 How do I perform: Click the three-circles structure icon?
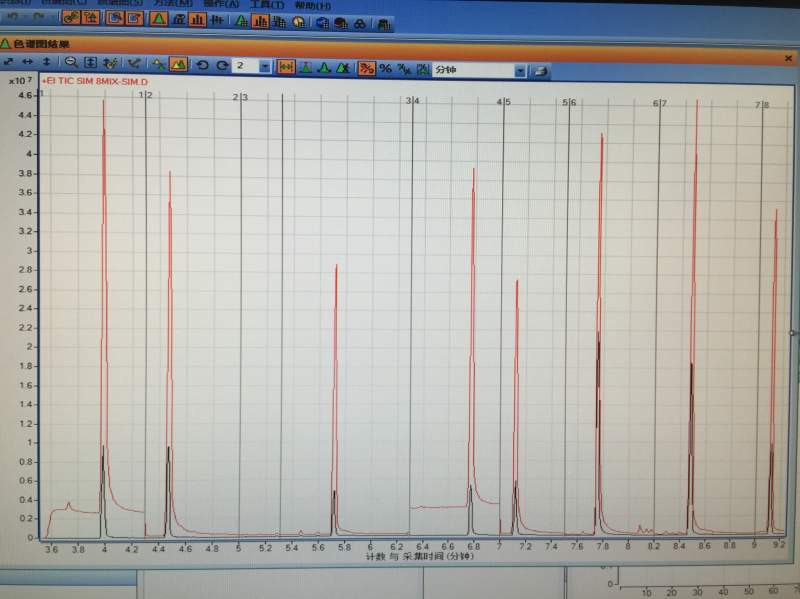pyautogui.click(x=360, y=24)
